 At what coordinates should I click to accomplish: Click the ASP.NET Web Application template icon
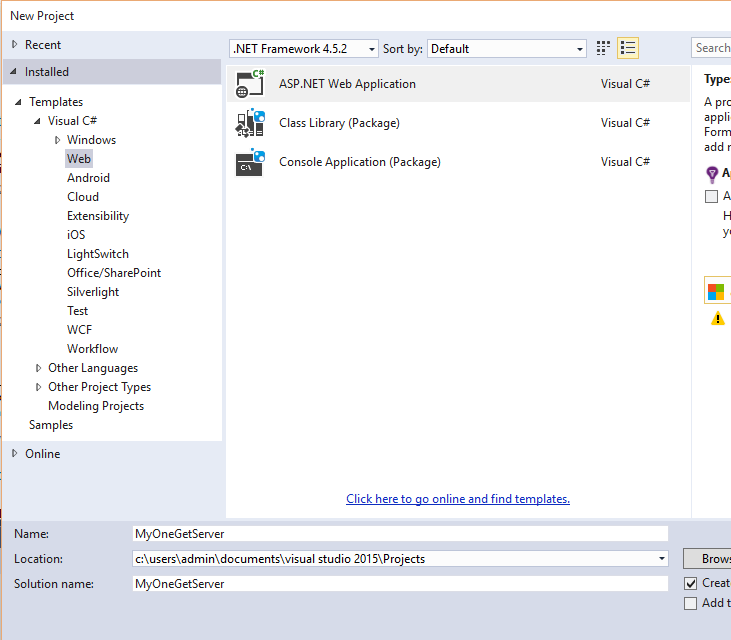pos(250,84)
